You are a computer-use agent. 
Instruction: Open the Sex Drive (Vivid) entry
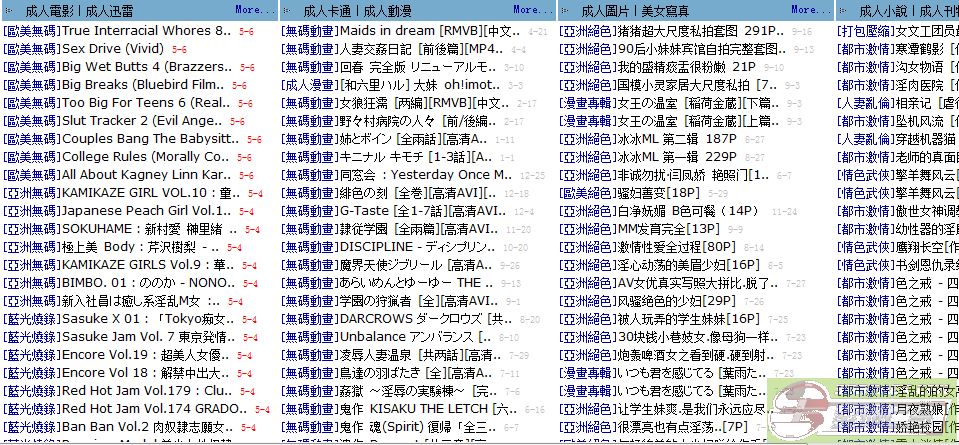[x=112, y=48]
